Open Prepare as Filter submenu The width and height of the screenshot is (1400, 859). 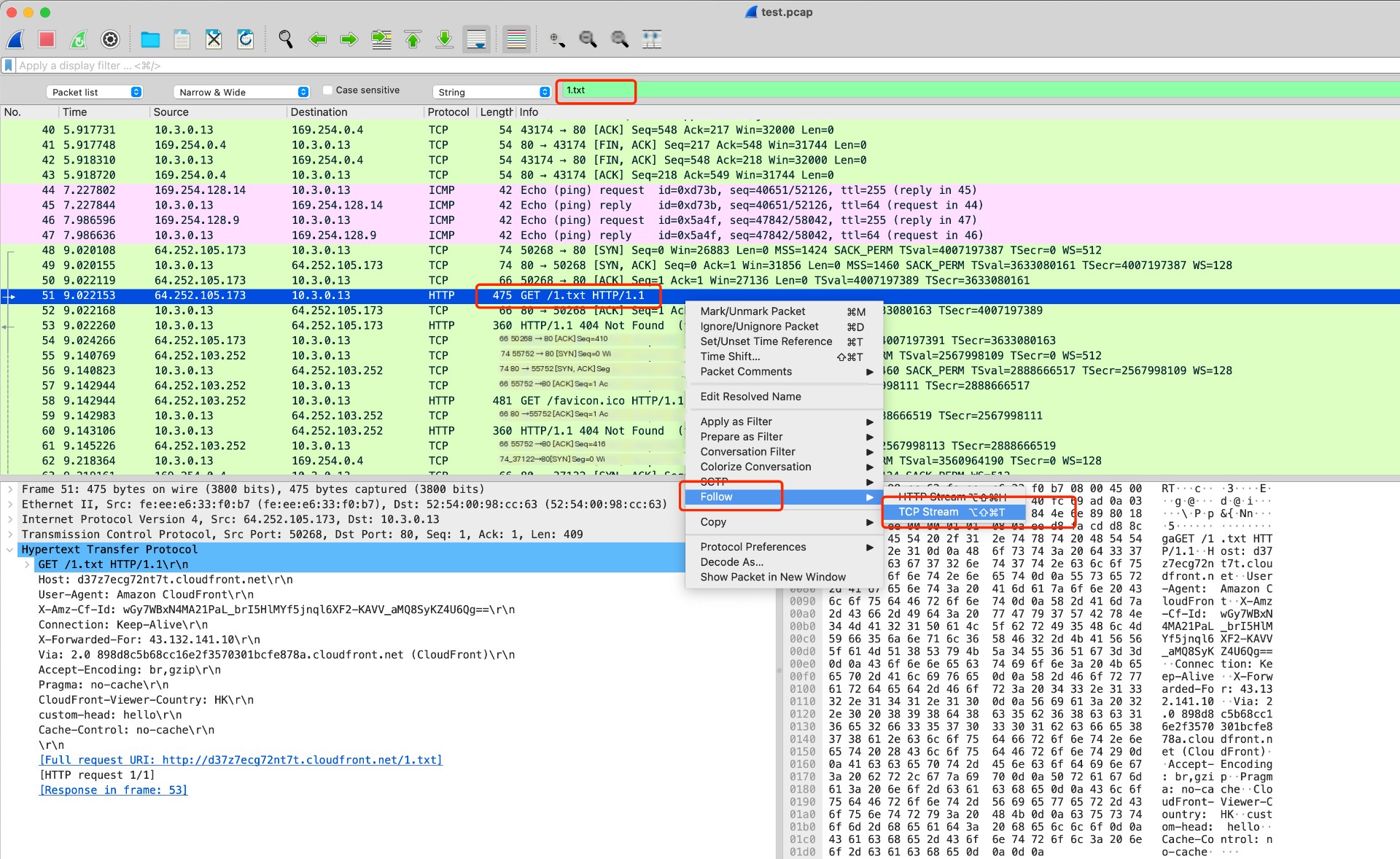point(784,437)
